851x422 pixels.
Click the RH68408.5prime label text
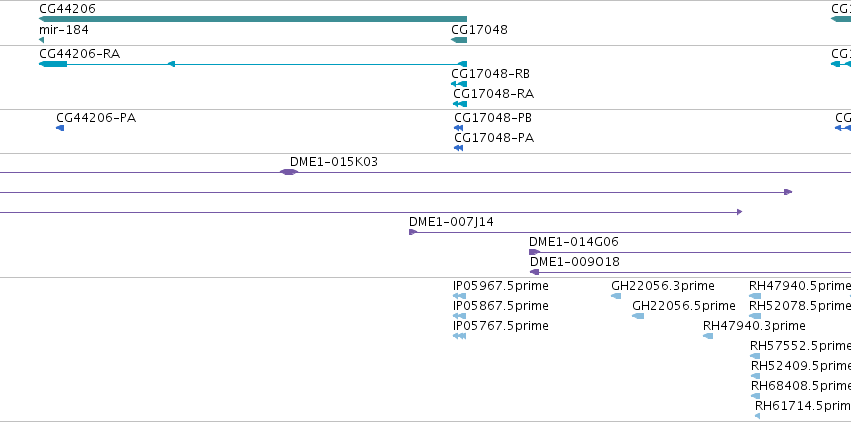[801, 386]
